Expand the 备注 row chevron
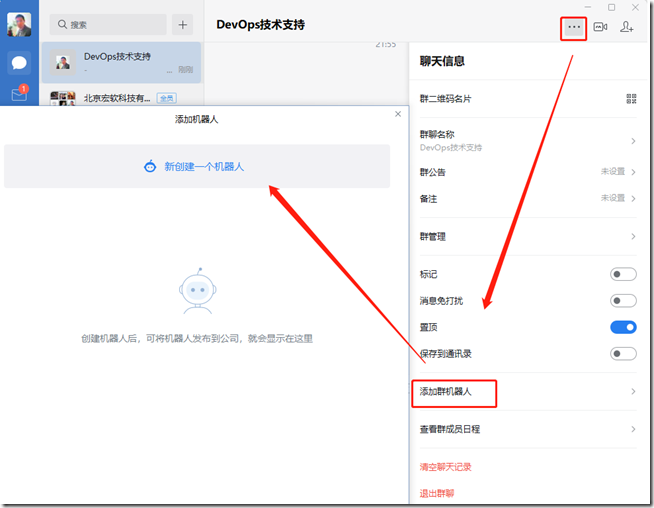 tap(633, 199)
